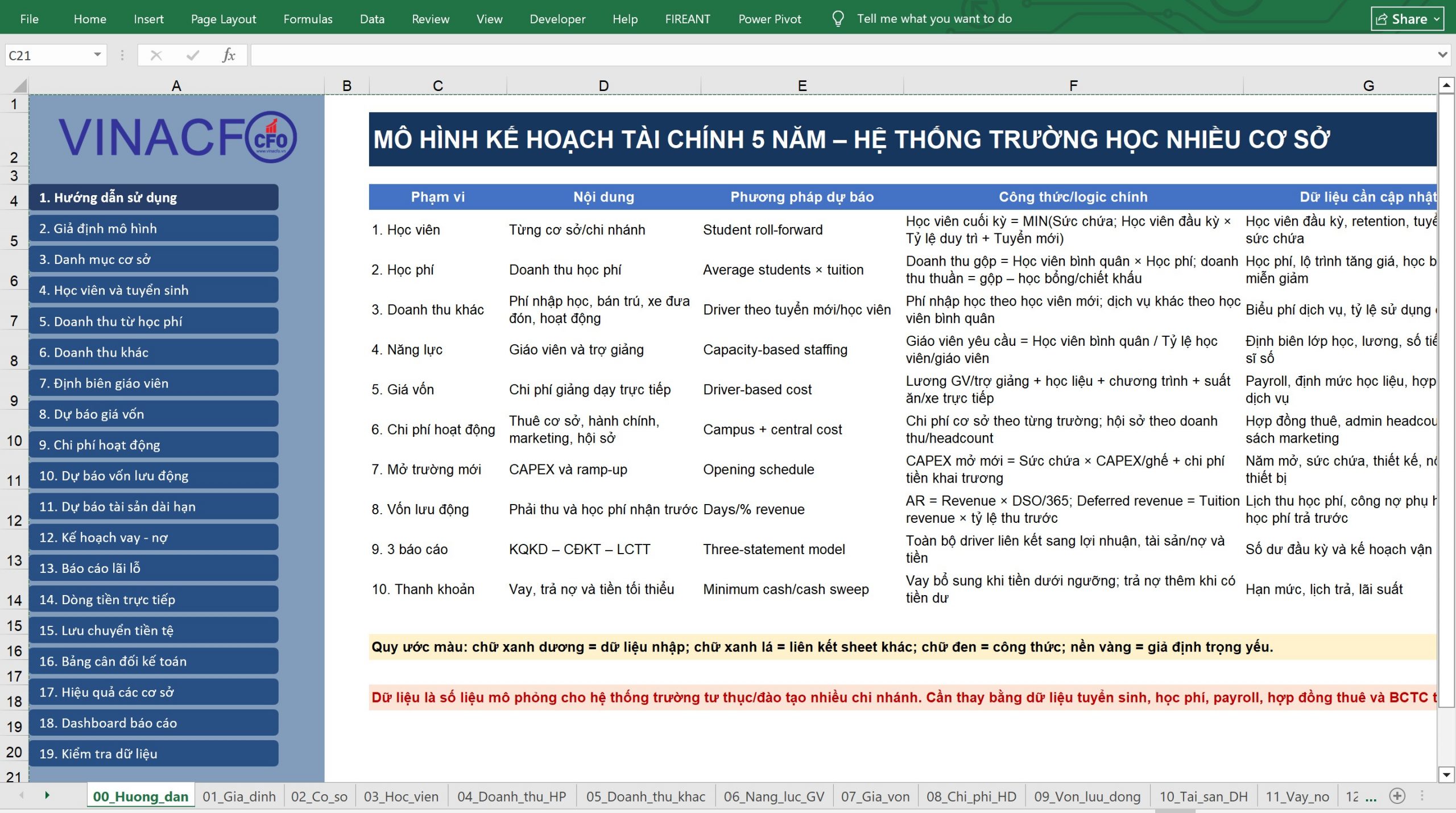Click the vertical scrollbar down arrow
The height and width of the screenshot is (813, 1456).
tap(1446, 774)
